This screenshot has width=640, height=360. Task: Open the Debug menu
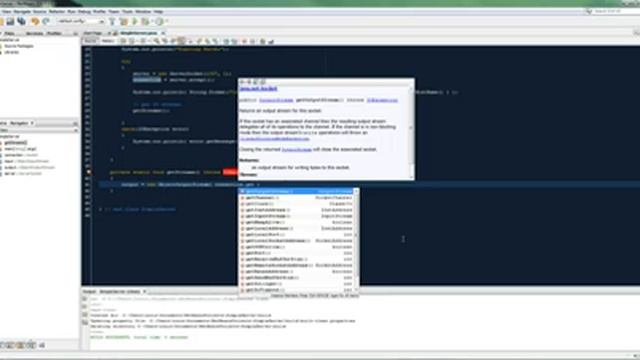click(x=84, y=11)
